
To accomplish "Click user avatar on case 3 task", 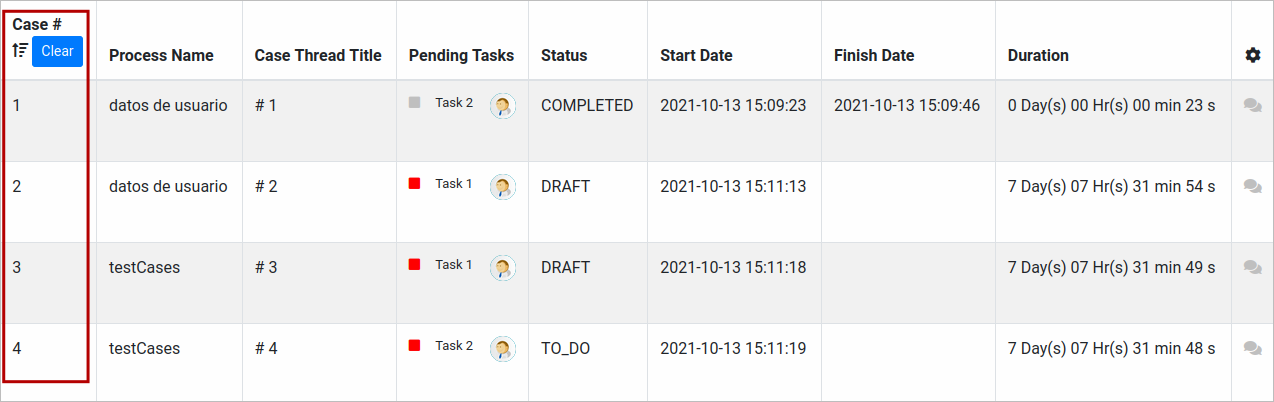I will pyautogui.click(x=503, y=268).
